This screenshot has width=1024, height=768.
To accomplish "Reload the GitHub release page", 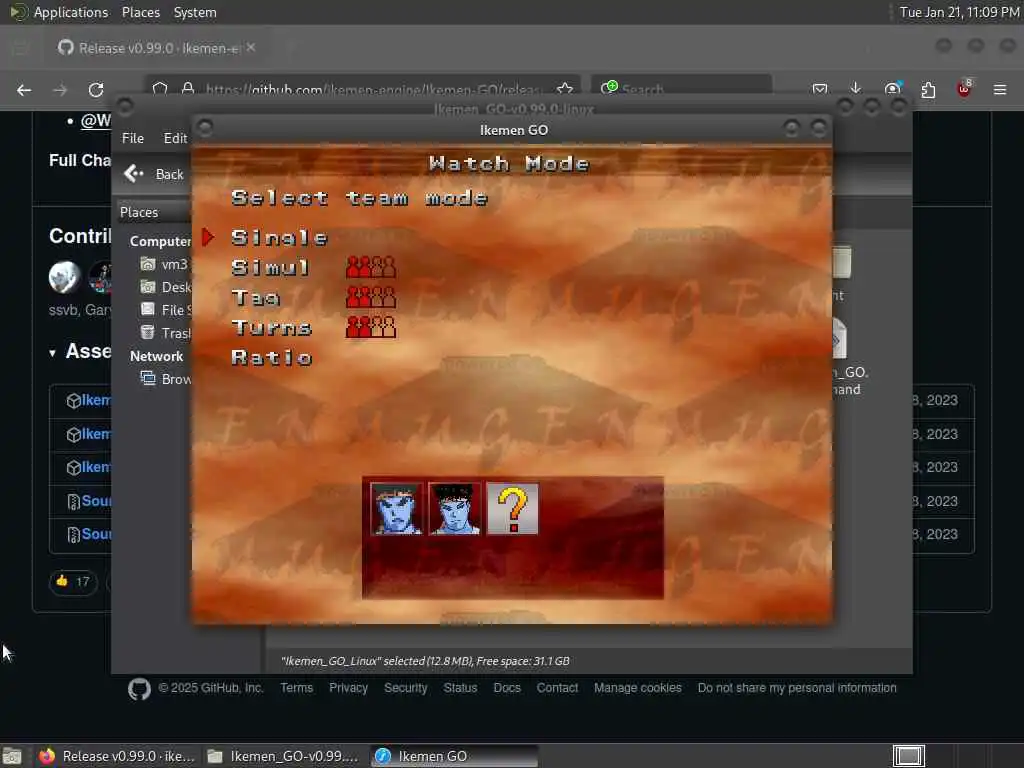I will tap(96, 90).
